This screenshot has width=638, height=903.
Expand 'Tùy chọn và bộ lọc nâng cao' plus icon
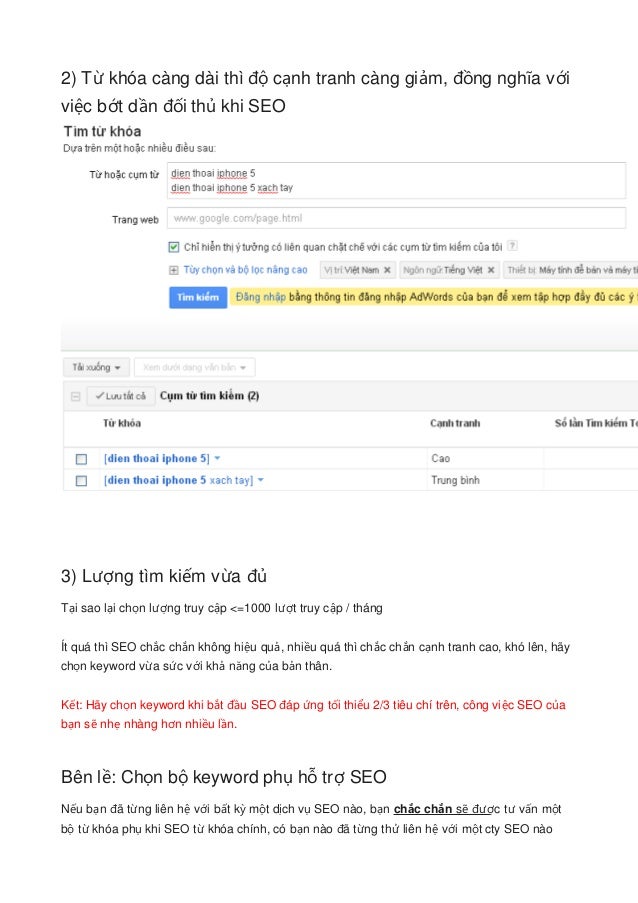(x=173, y=270)
